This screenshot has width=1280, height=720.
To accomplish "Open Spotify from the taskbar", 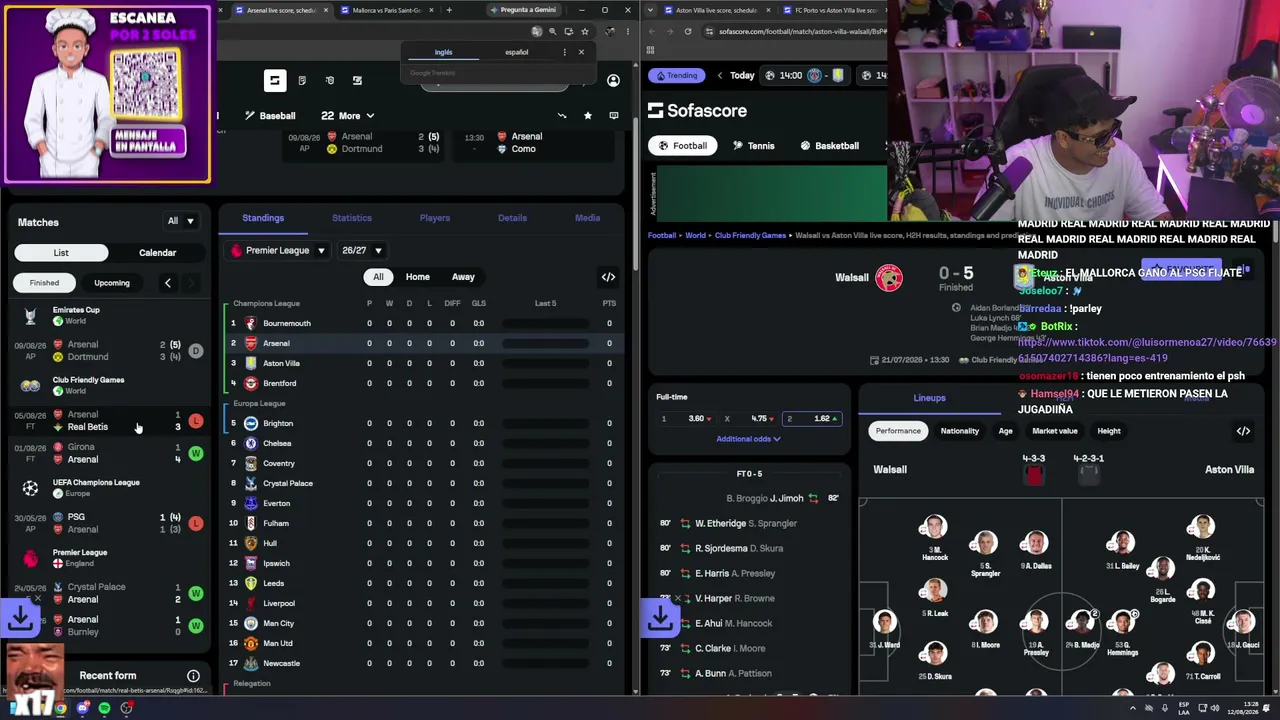I will (x=104, y=708).
